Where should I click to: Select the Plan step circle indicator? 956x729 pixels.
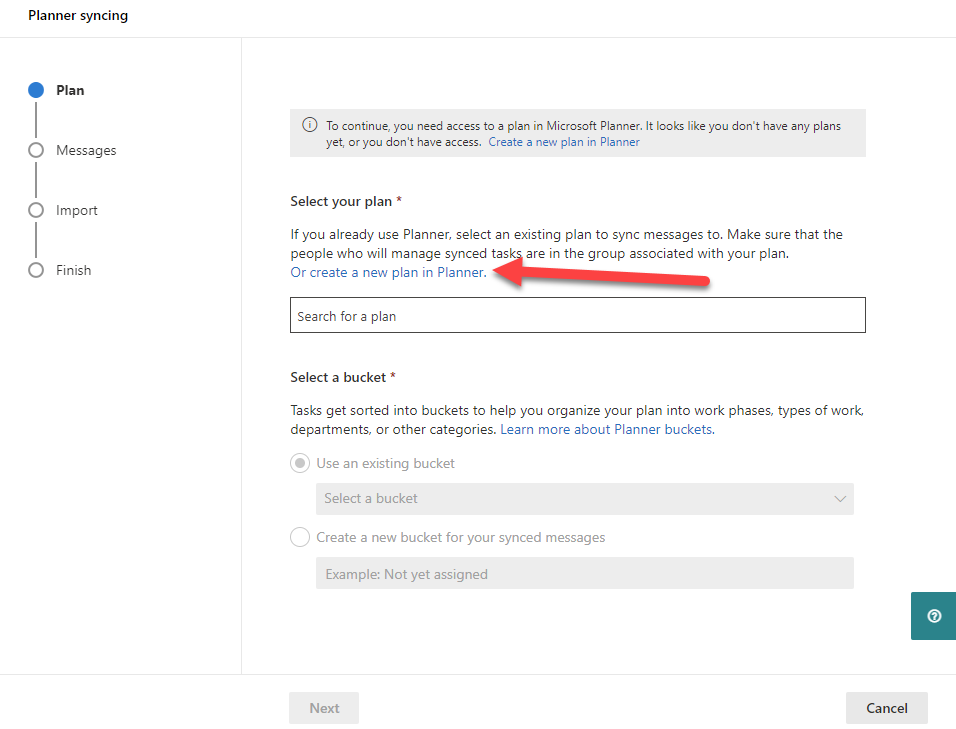pyautogui.click(x=36, y=90)
